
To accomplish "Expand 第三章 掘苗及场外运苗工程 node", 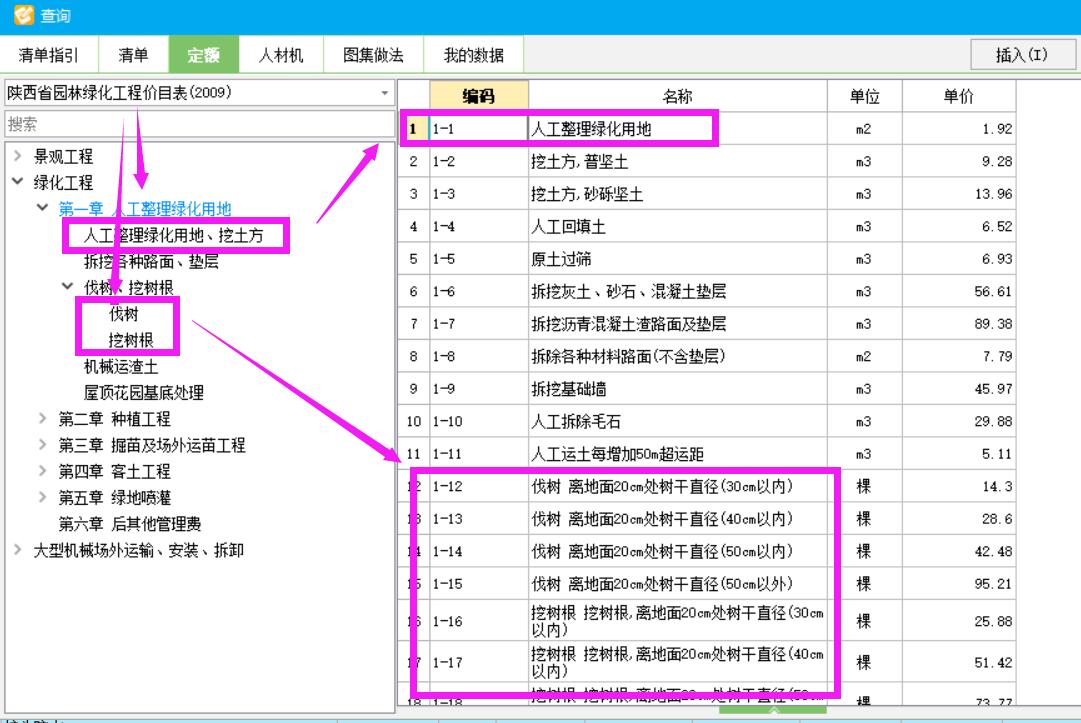I will (43, 445).
